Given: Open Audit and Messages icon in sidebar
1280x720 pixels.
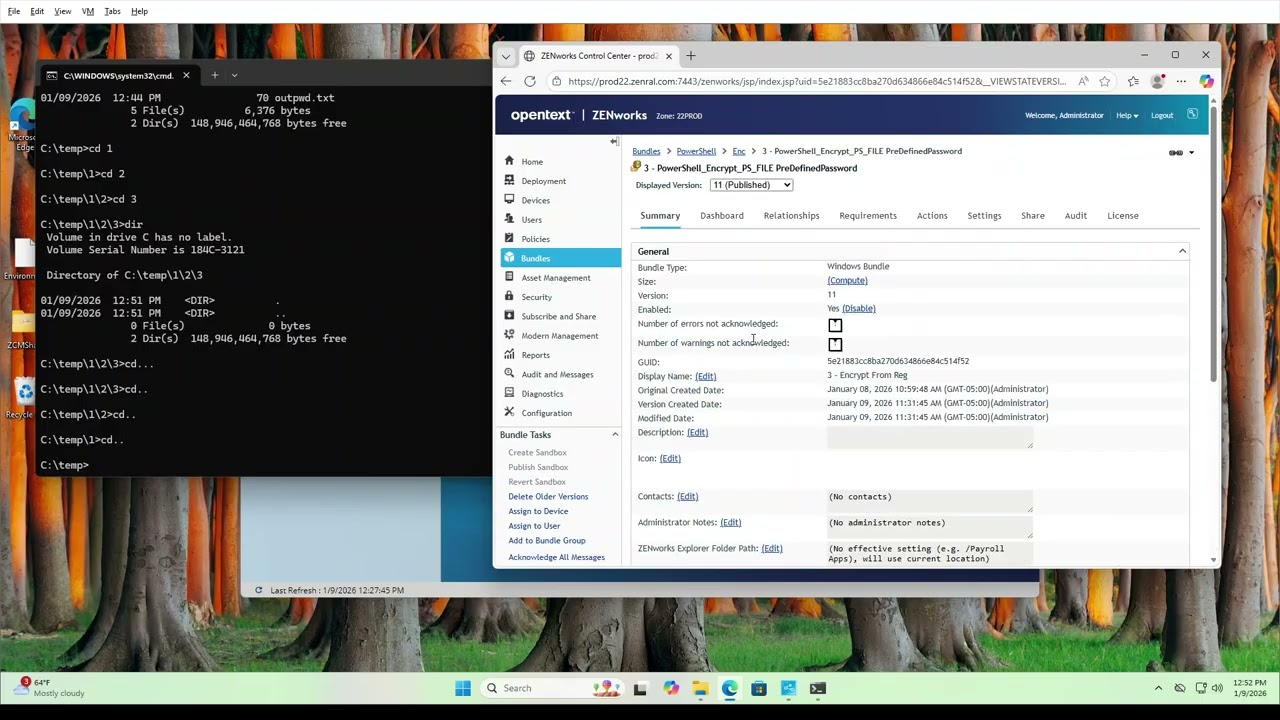Looking at the screenshot, I should click(509, 374).
